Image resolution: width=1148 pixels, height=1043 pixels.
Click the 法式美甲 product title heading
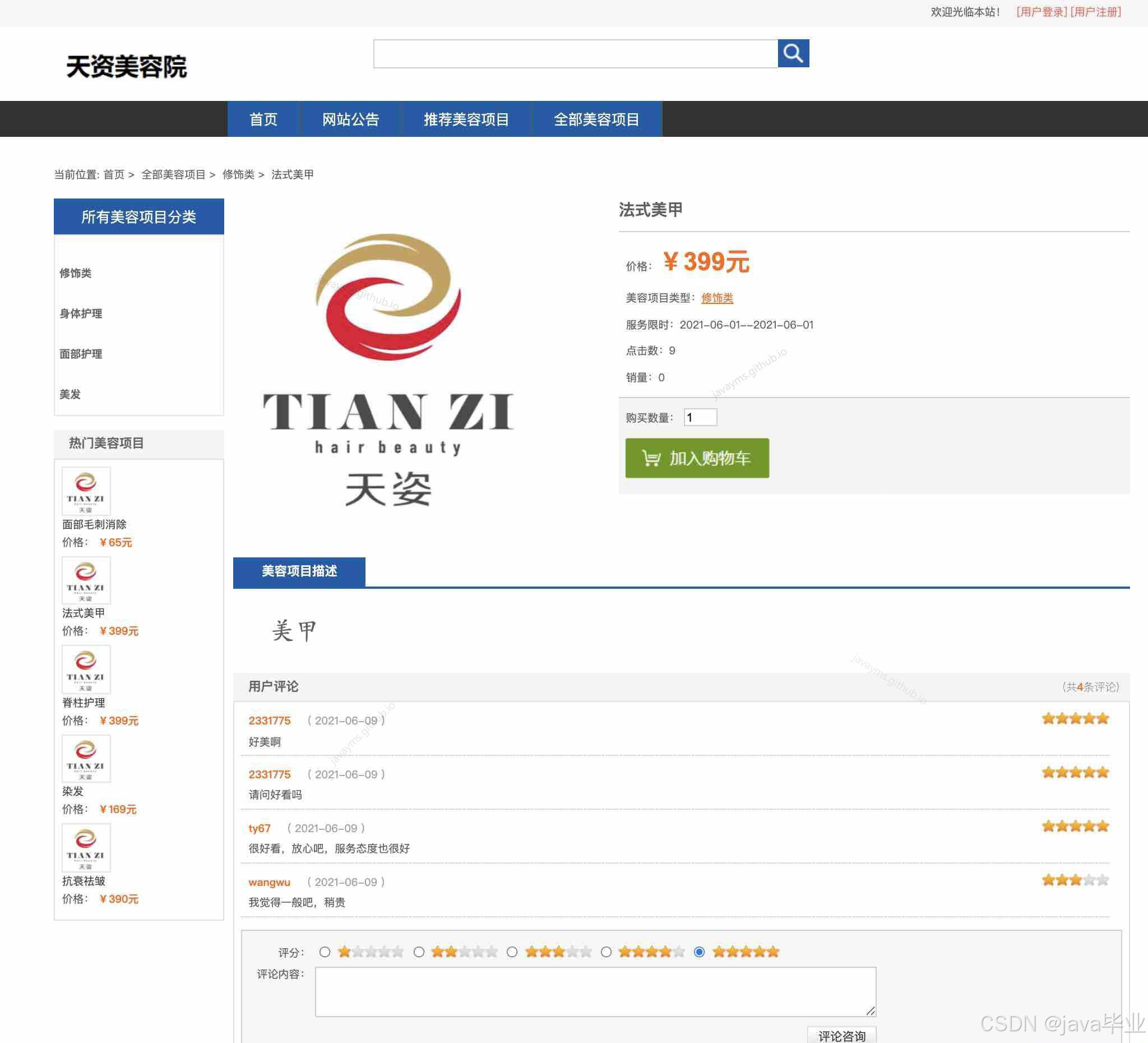pos(650,210)
